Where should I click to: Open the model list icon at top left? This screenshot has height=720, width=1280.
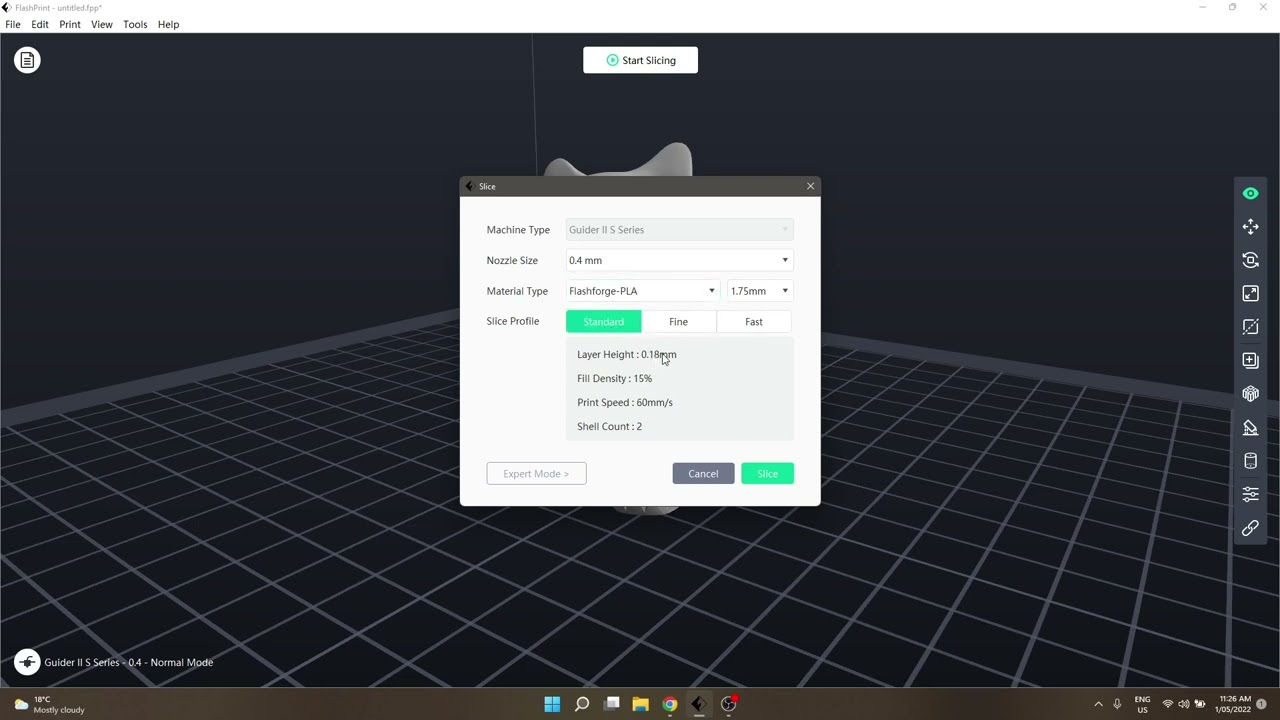pyautogui.click(x=27, y=60)
